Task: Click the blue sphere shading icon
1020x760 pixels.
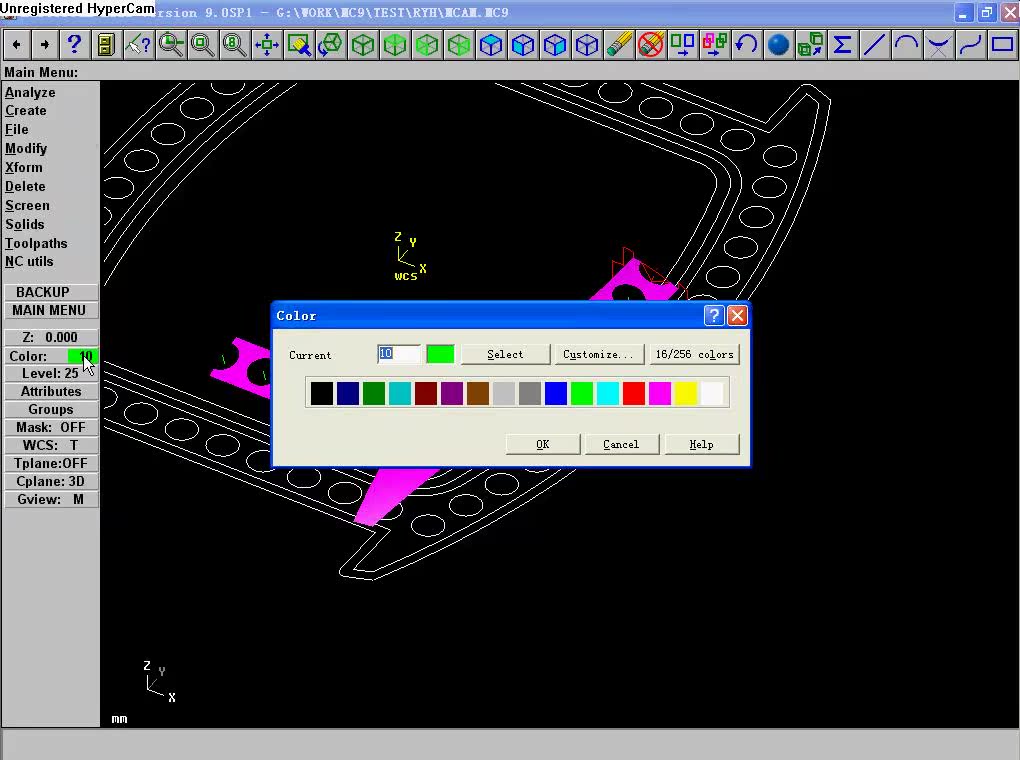Action: pos(779,45)
